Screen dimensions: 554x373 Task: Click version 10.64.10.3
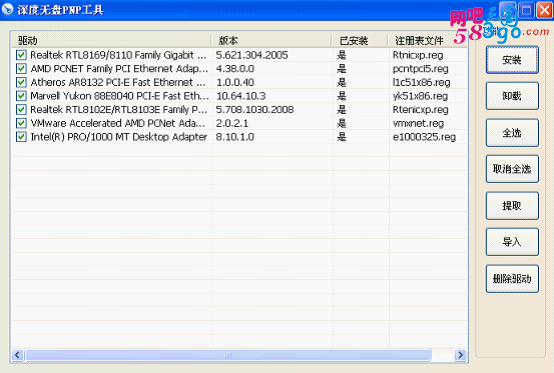click(241, 96)
